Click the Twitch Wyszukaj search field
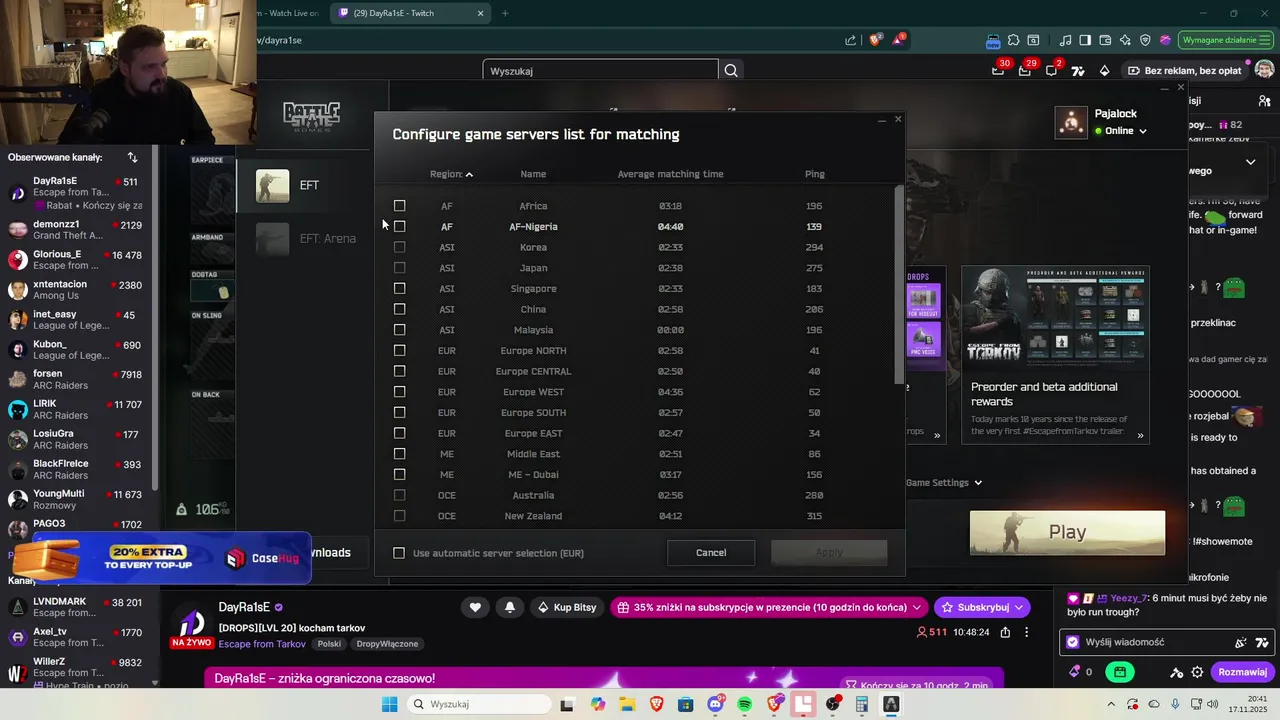Image resolution: width=1280 pixels, height=720 pixels. point(600,71)
